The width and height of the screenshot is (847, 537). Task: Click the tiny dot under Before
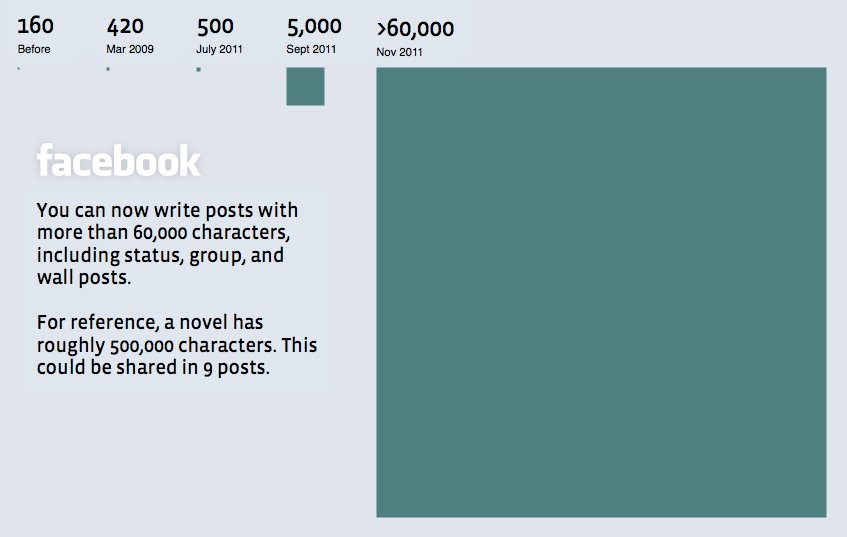[19, 68]
